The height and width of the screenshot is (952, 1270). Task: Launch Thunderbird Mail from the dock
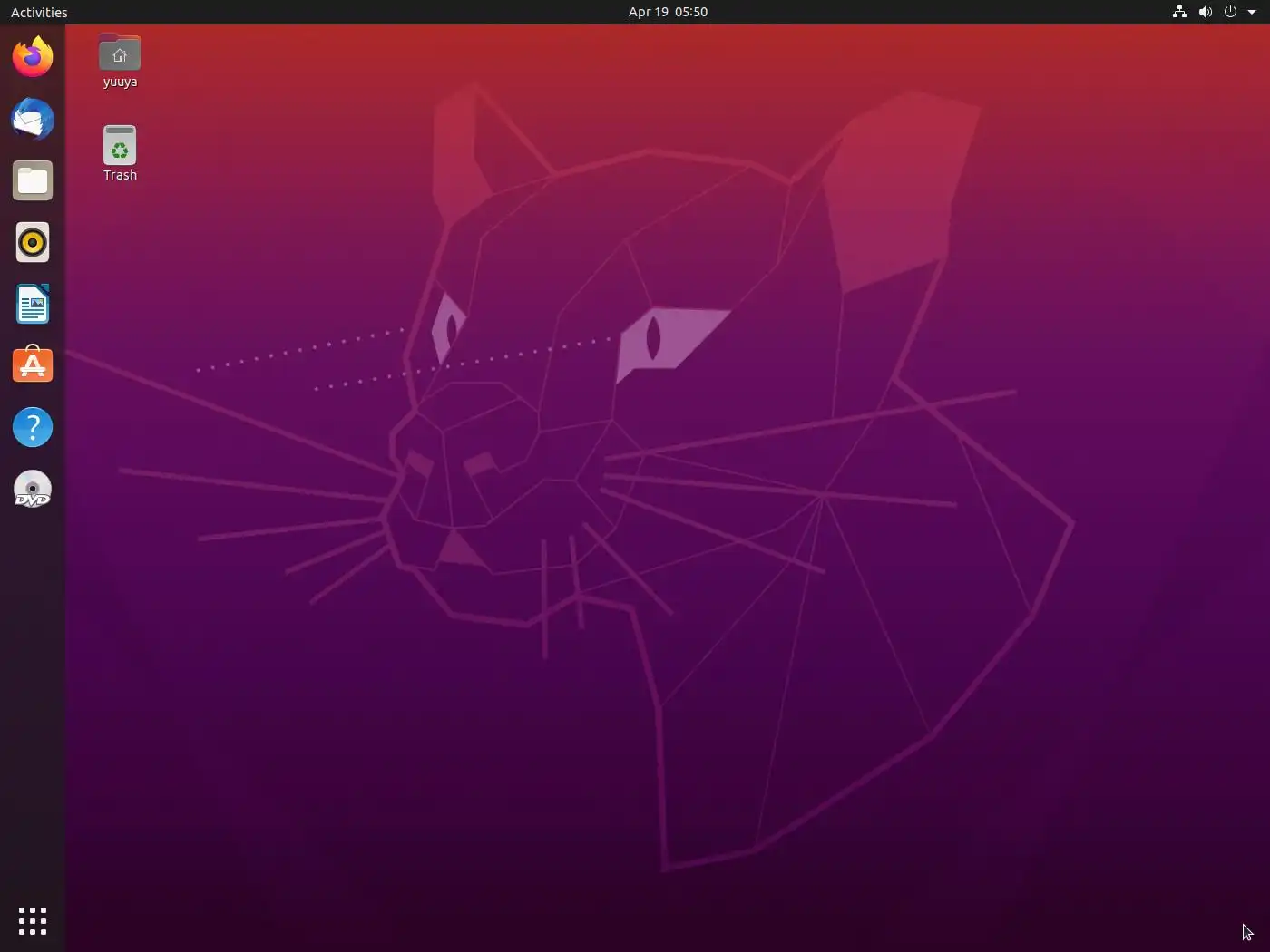point(33,119)
